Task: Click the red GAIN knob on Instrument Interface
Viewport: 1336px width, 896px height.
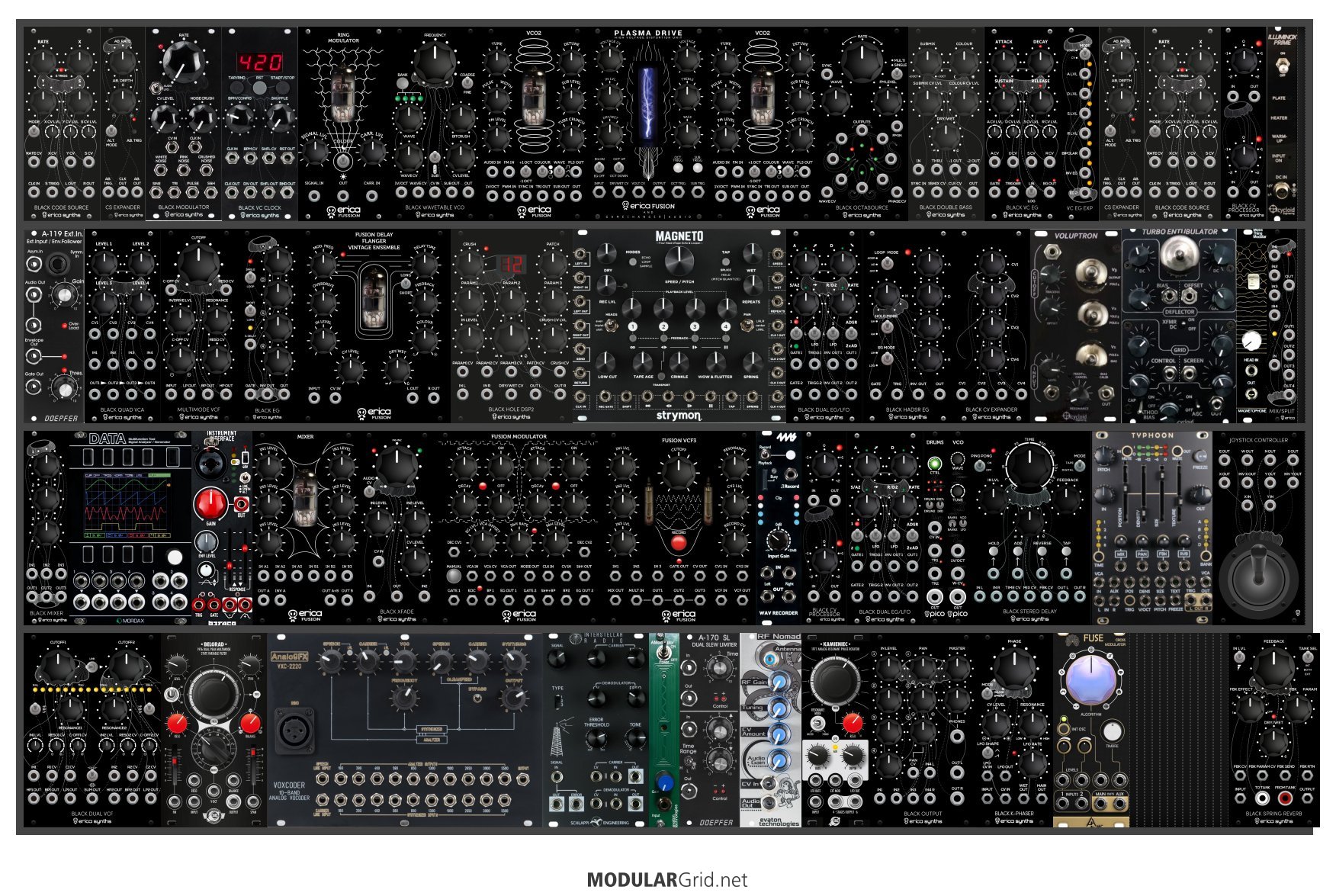Action: (x=210, y=503)
